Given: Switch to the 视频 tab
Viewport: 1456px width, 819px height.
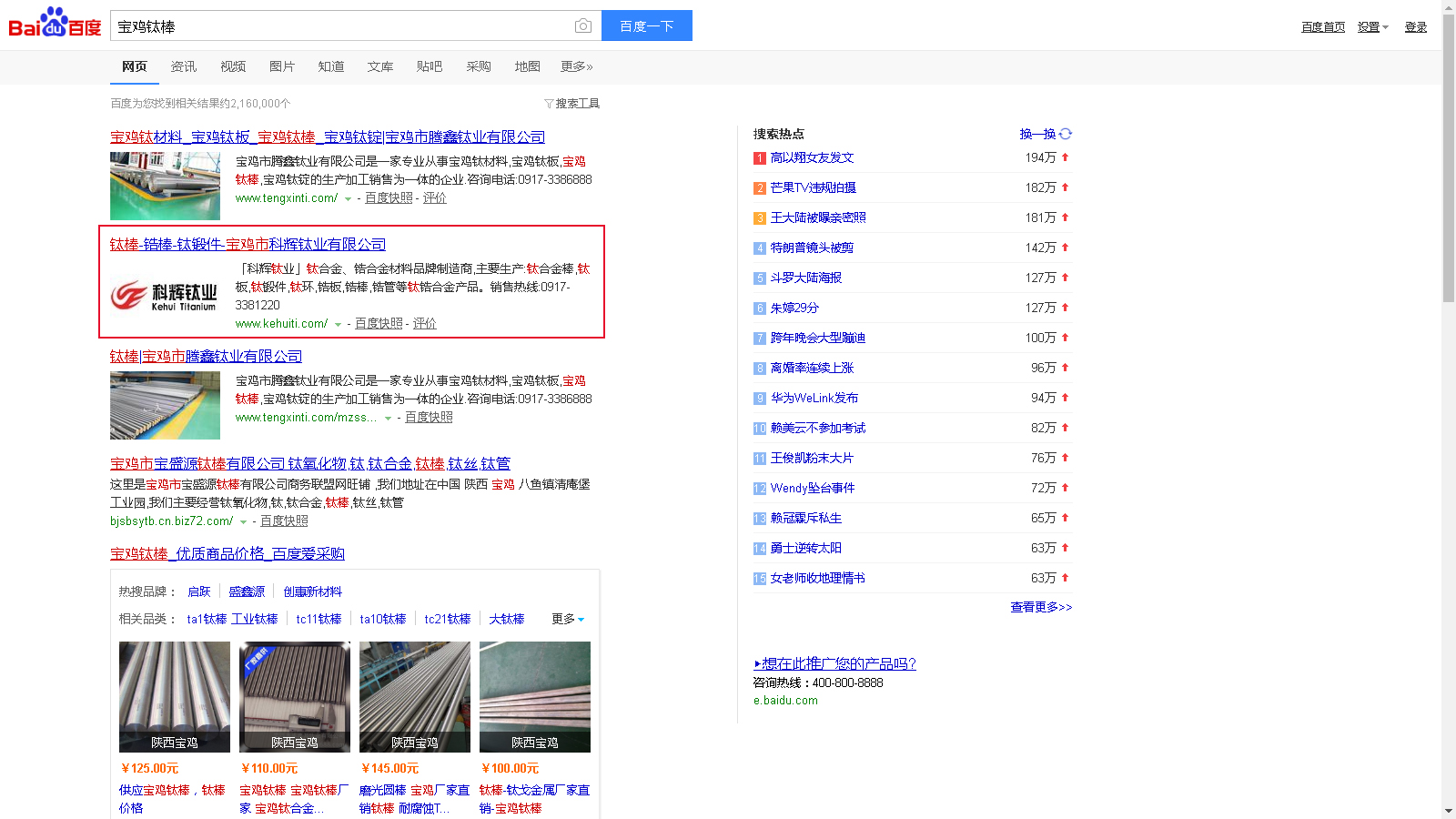Looking at the screenshot, I should [233, 66].
